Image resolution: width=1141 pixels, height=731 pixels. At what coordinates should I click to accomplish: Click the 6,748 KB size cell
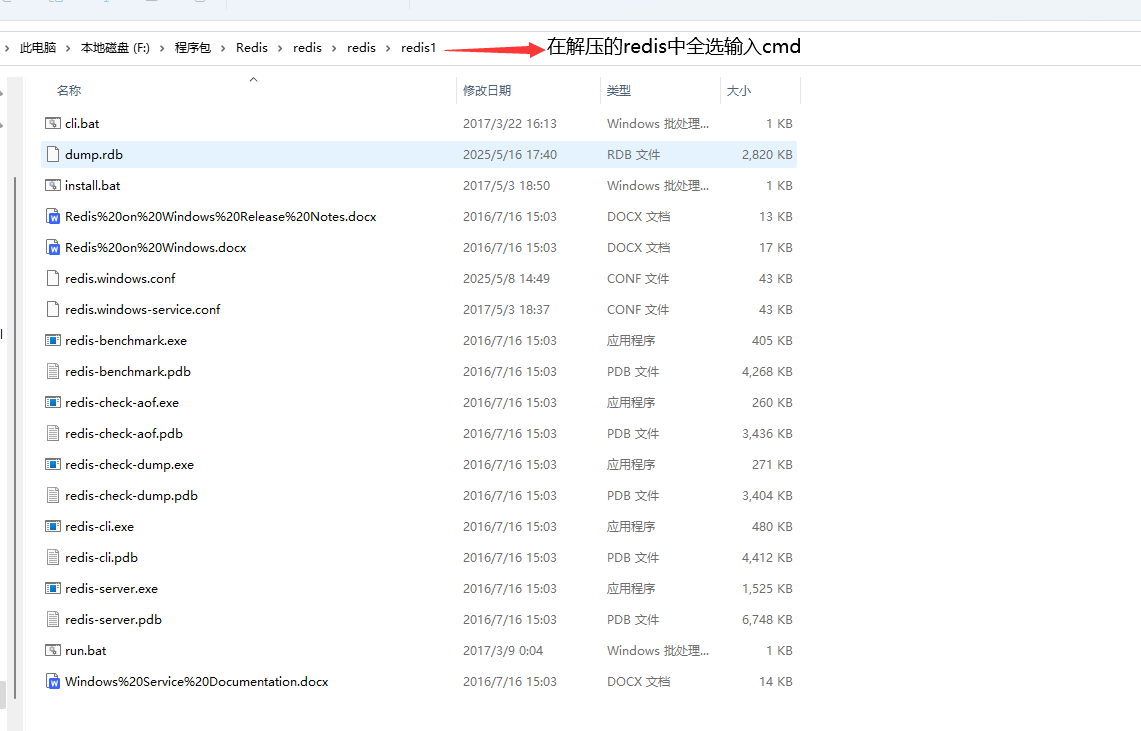tap(767, 620)
